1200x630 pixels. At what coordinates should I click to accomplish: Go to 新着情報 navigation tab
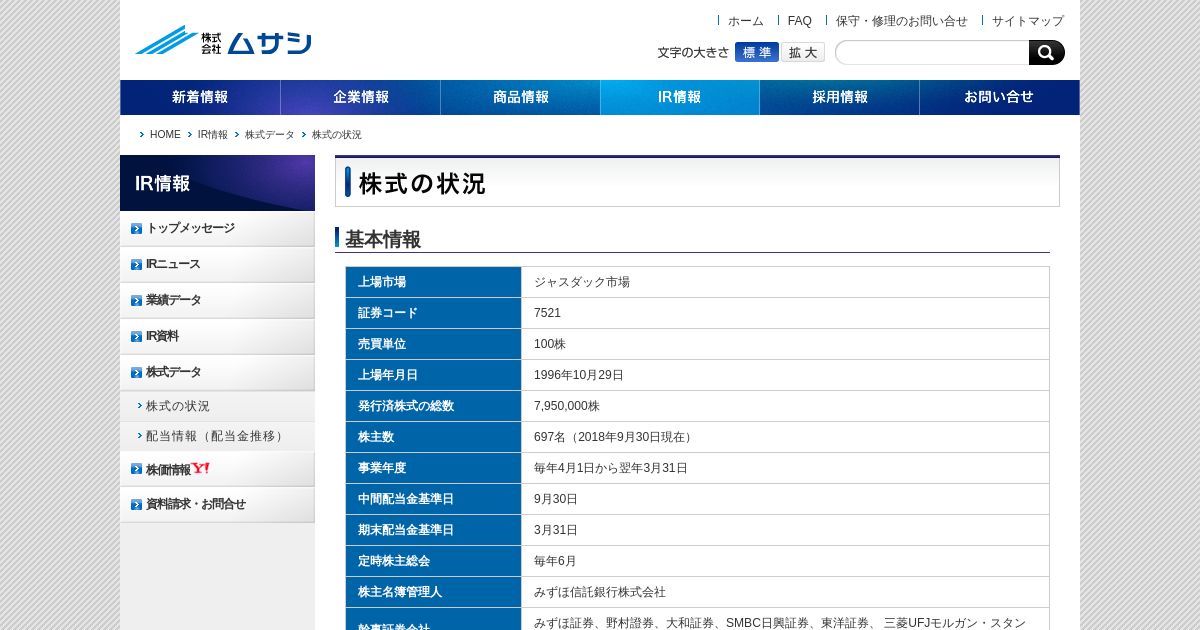pos(200,97)
